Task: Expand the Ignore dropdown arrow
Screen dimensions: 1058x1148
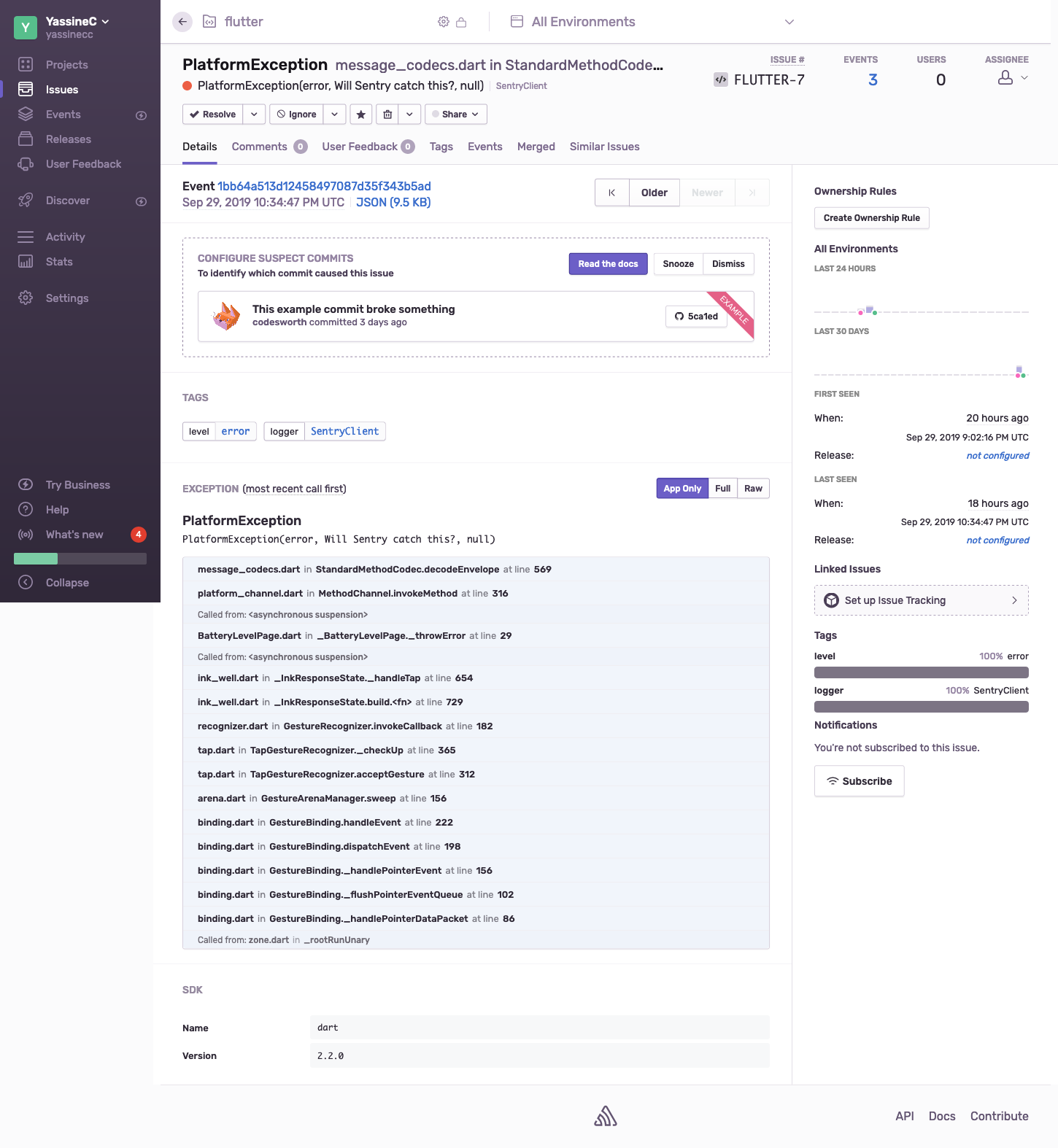Action: 334,115
